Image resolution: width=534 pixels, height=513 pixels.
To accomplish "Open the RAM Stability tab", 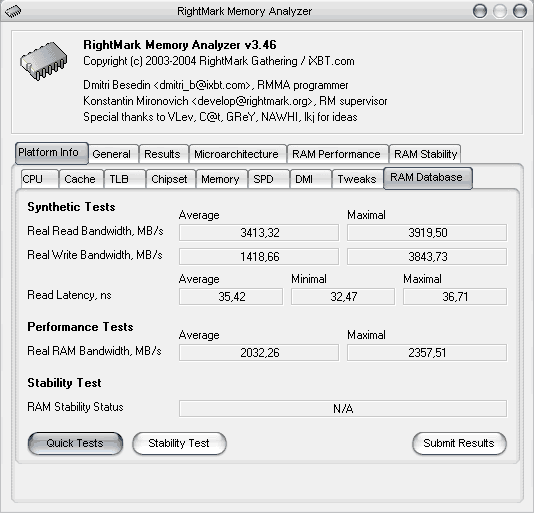I will point(425,154).
